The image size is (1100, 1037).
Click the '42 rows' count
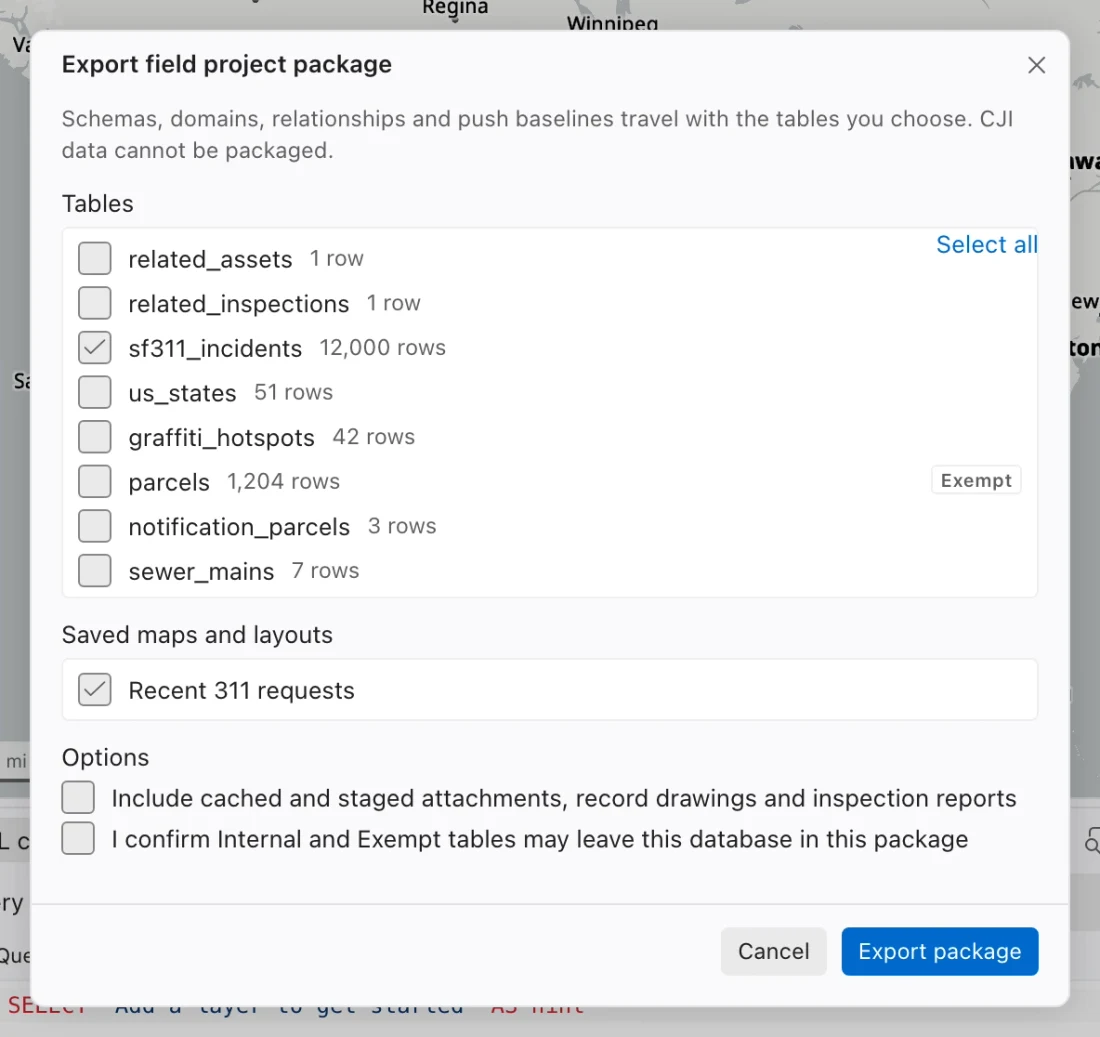point(373,436)
